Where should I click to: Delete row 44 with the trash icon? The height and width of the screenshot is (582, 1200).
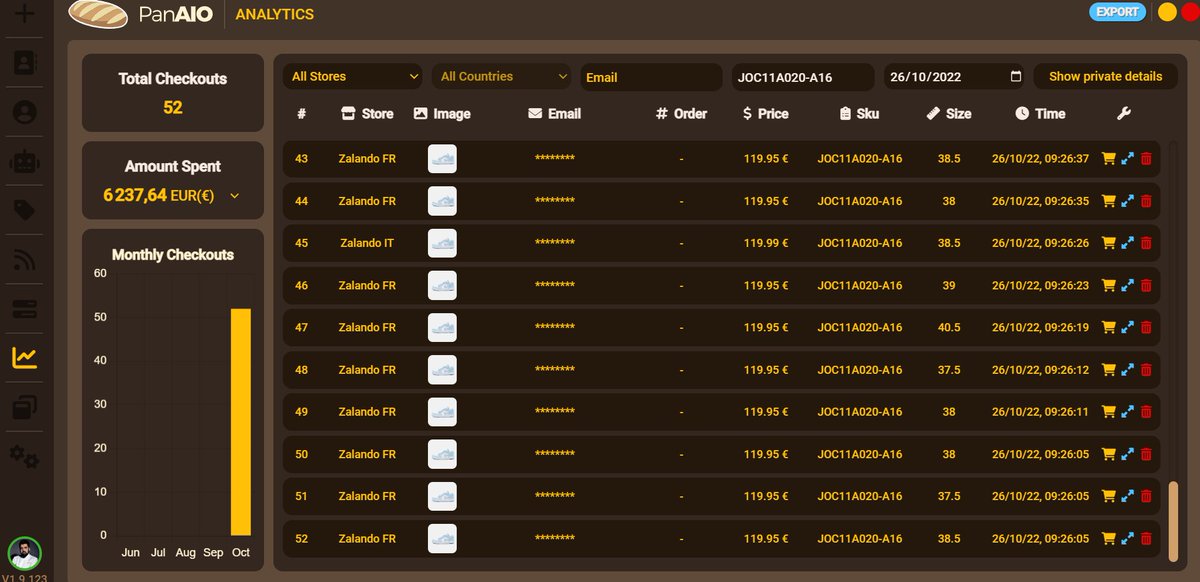pyautogui.click(x=1146, y=201)
